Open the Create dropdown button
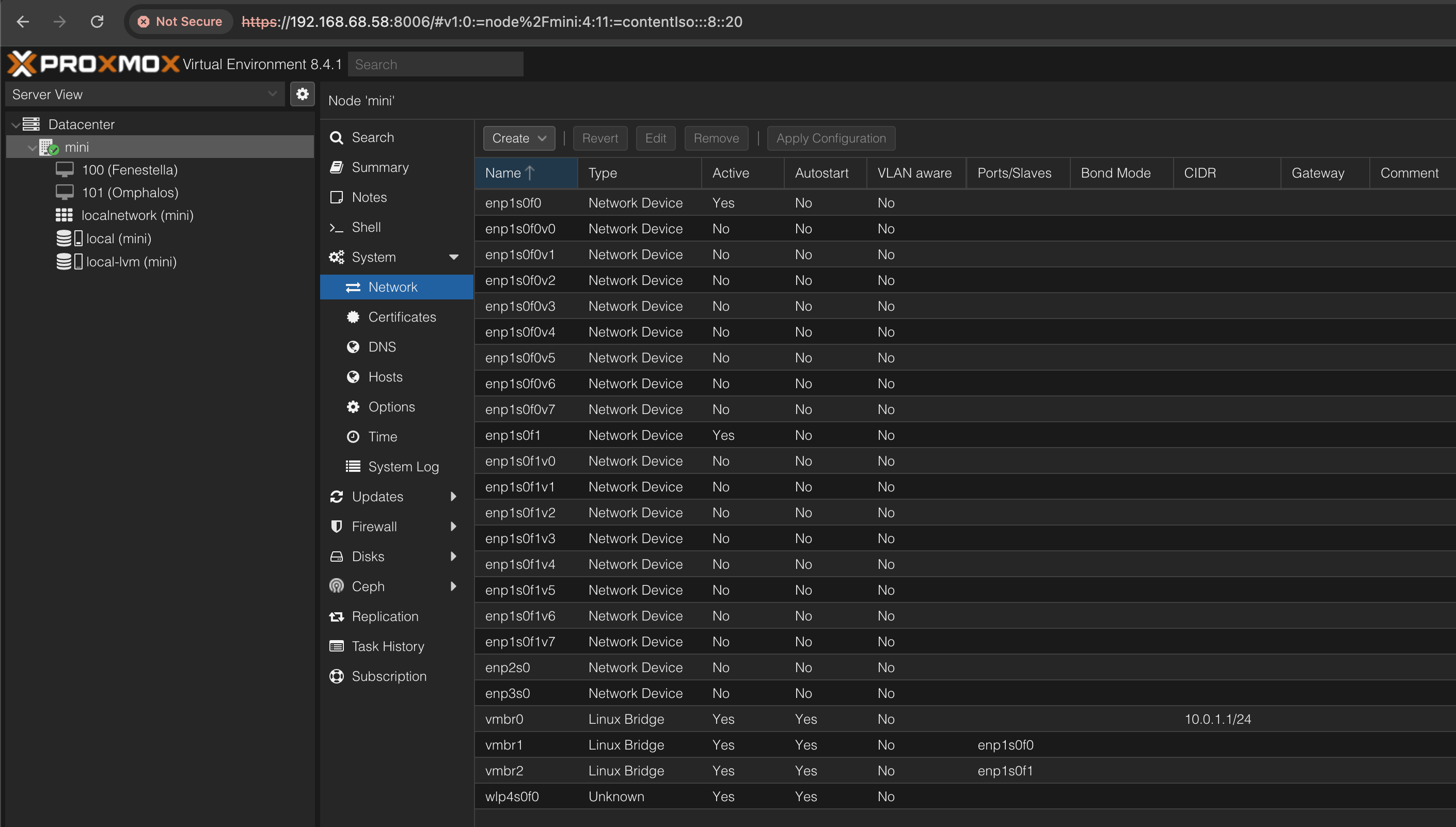The width and height of the screenshot is (1456, 827). [x=519, y=138]
